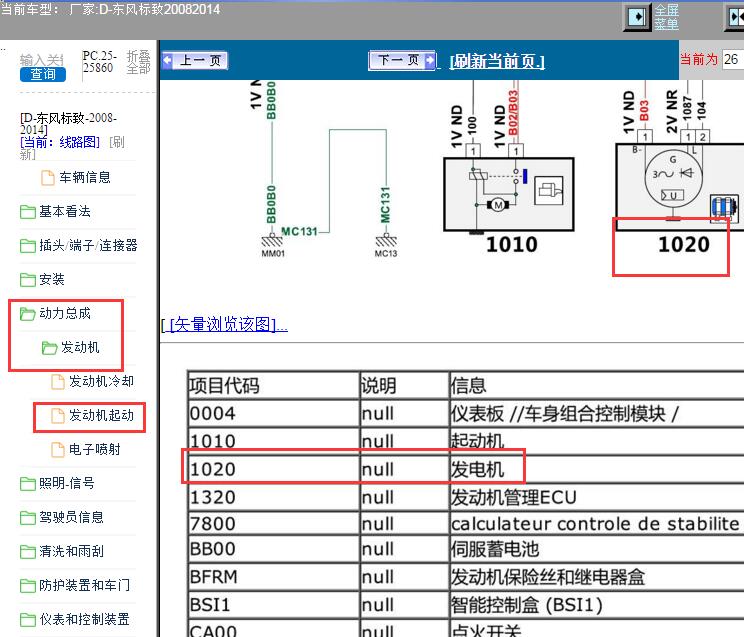Click the 查询 search button
This screenshot has width=744, height=637.
point(43,74)
